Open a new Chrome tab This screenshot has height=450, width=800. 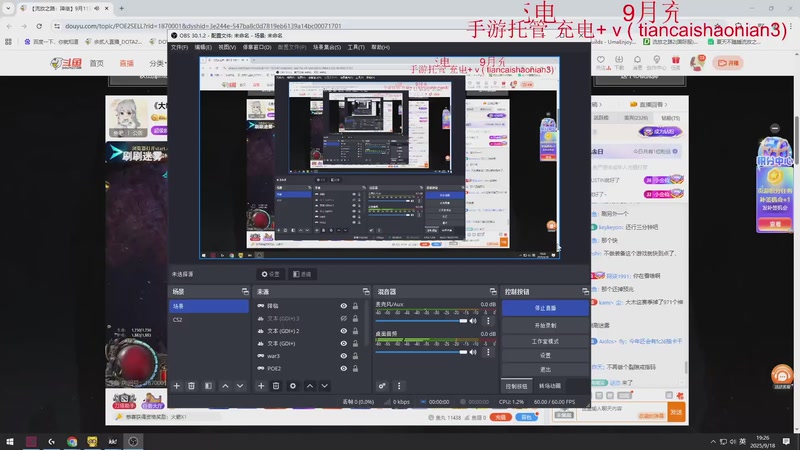tap(121, 8)
